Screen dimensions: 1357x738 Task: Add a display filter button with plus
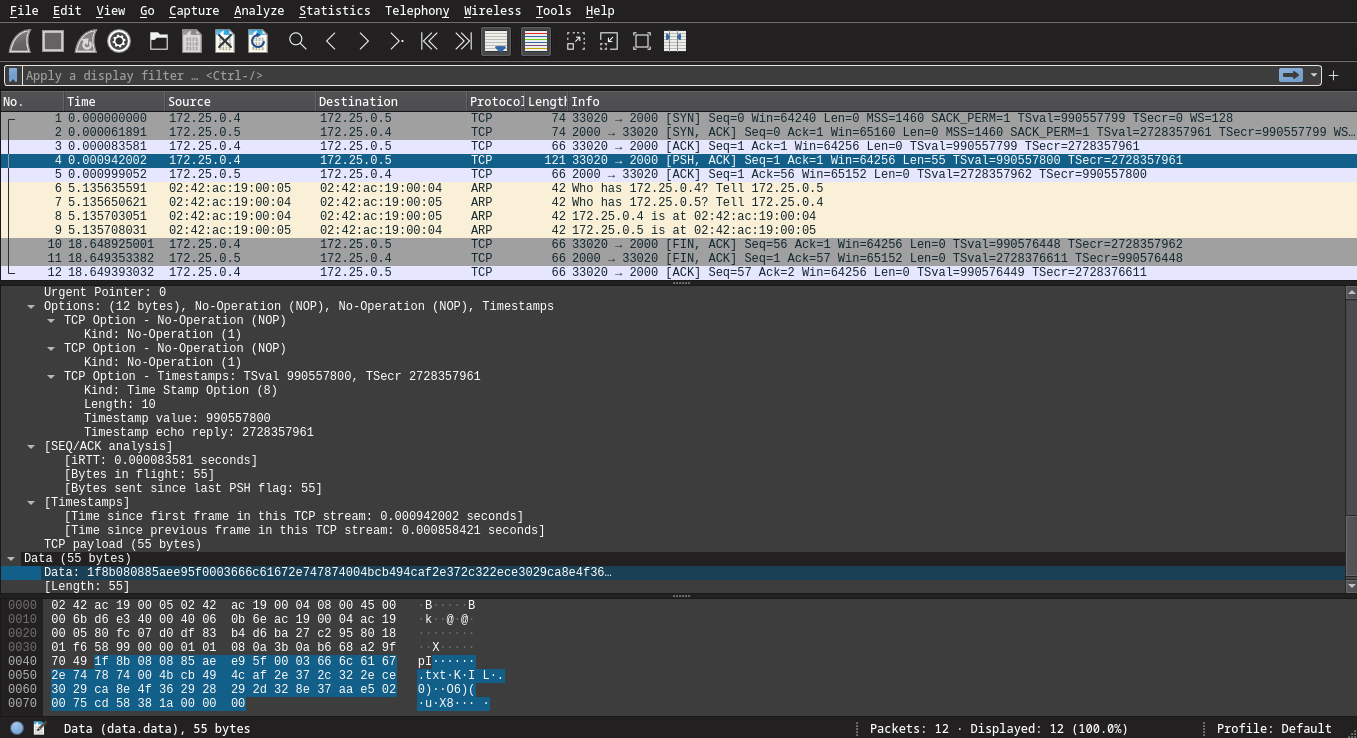1333,76
